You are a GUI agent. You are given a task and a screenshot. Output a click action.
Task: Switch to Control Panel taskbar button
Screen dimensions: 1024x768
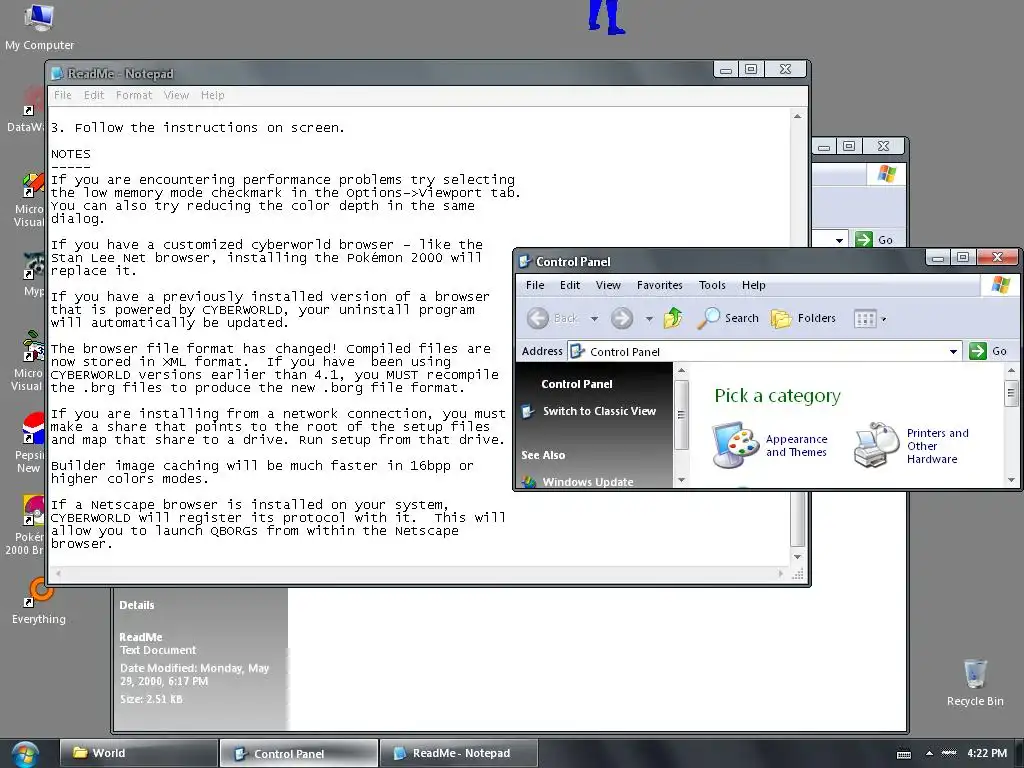click(299, 753)
